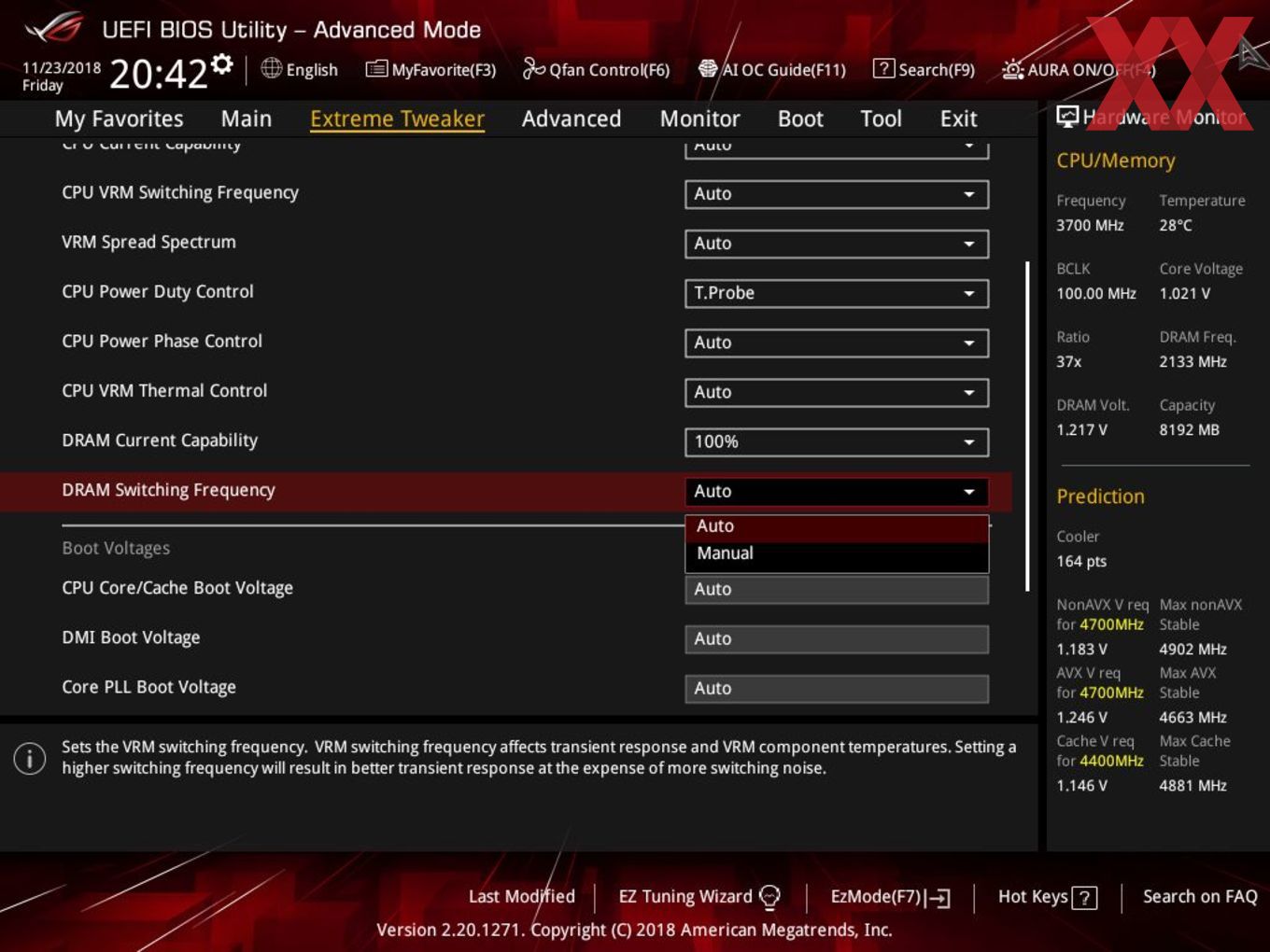Open MyFavorite(F3) label
Image resolution: width=1270 pixels, height=952 pixels.
pos(444,70)
